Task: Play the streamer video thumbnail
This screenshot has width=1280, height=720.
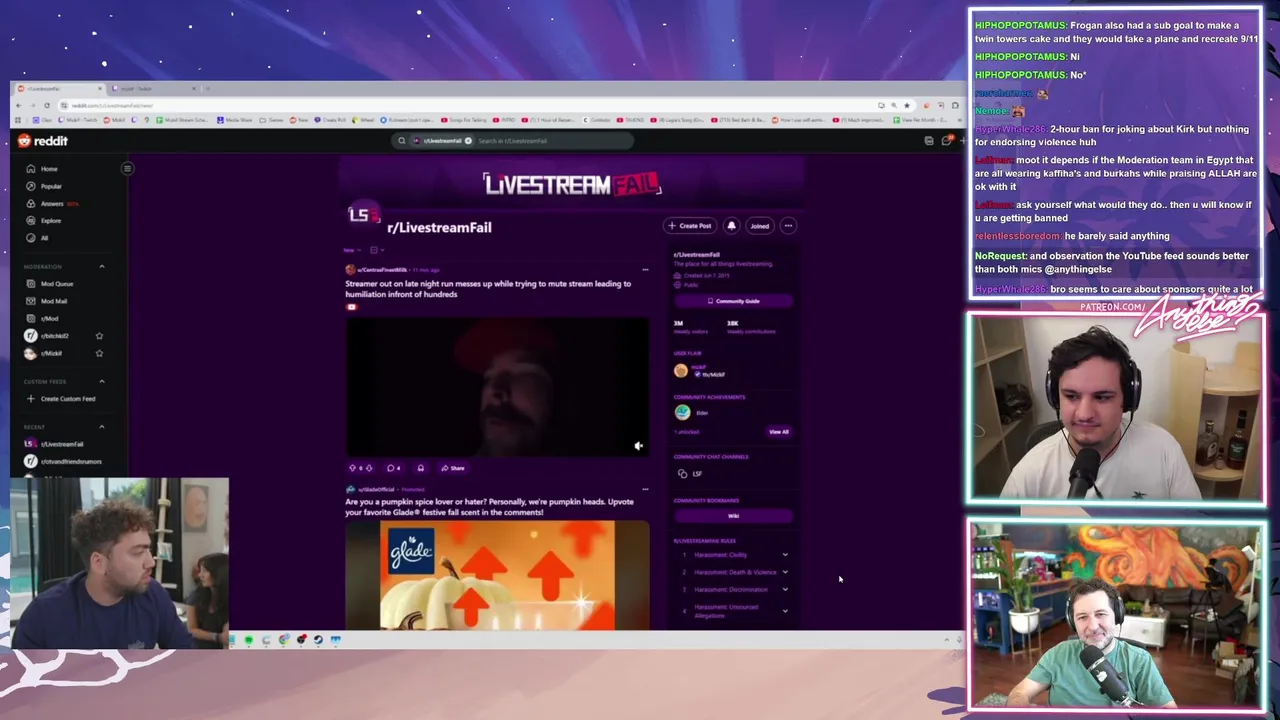Action: (x=498, y=387)
